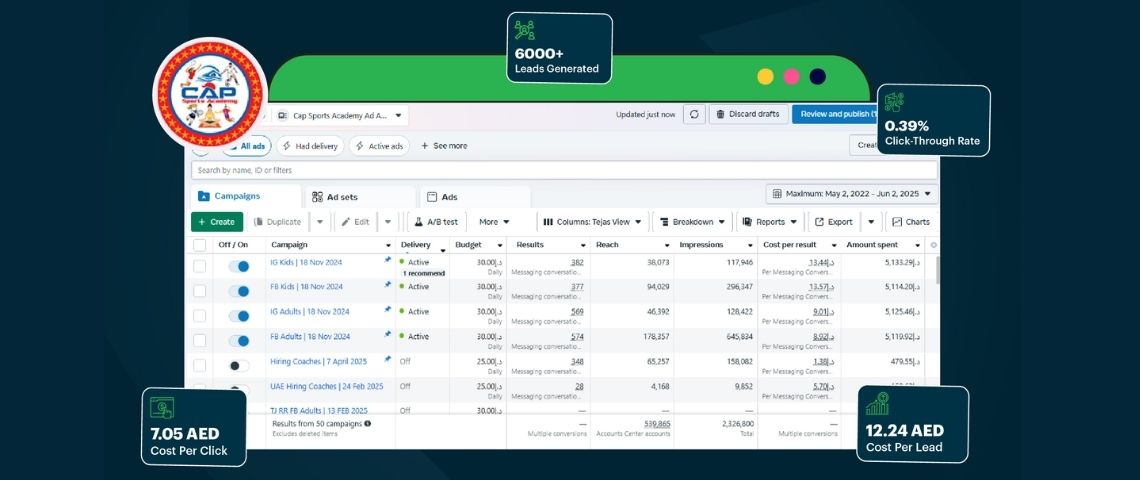
Task: Open the Cap Sports Academy account dropdown
Action: (x=339, y=116)
